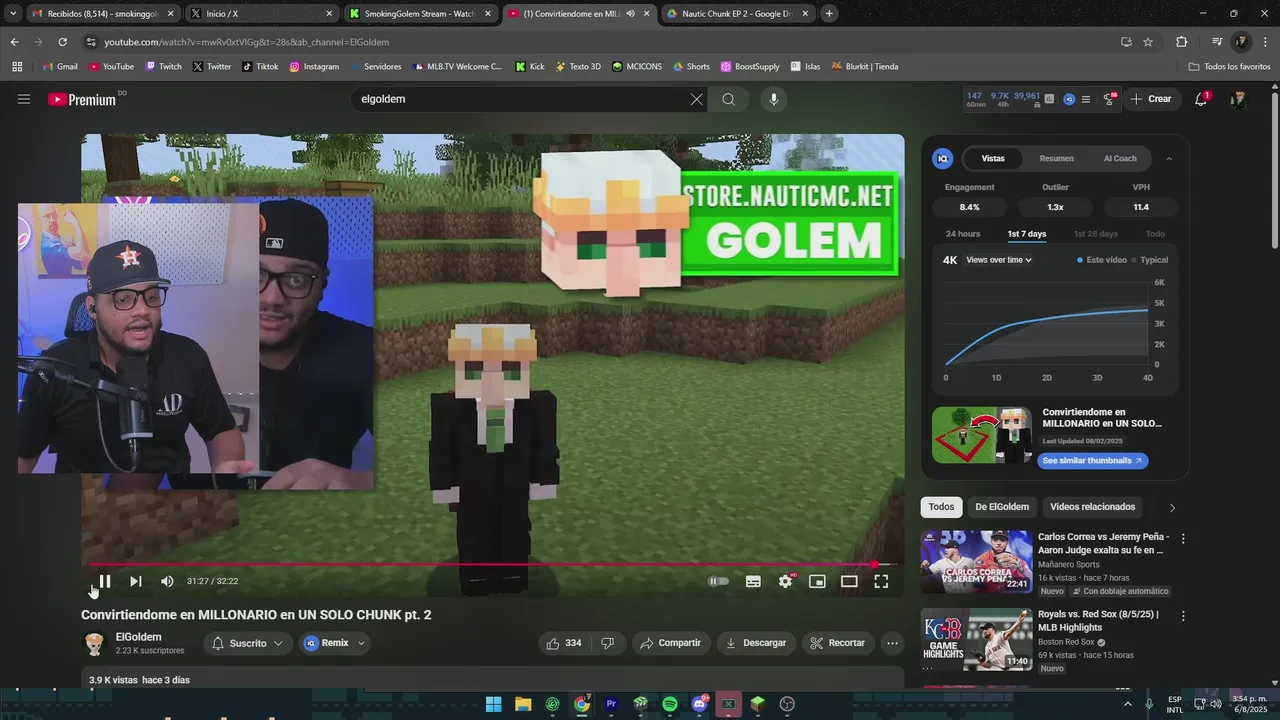Pause the video playback

pos(104,581)
